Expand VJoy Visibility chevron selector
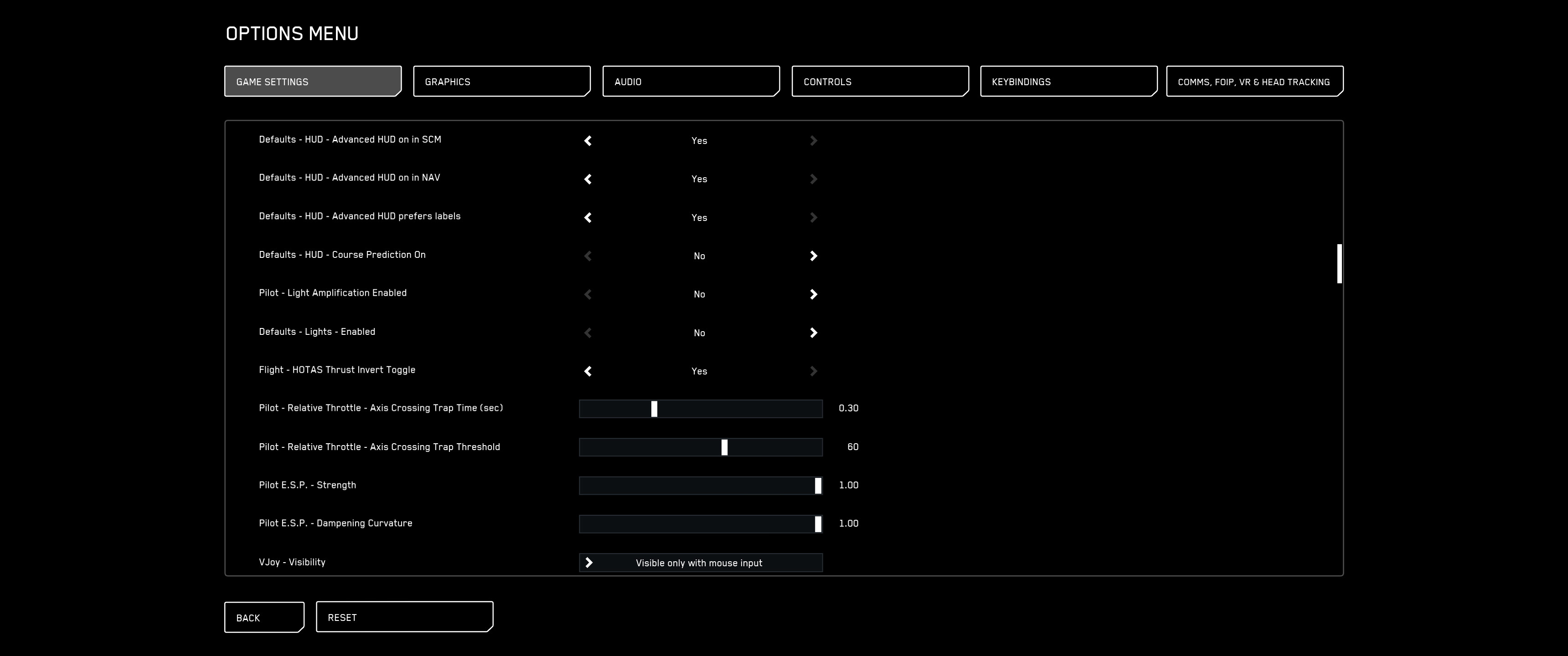This screenshot has width=1568, height=656. point(588,562)
